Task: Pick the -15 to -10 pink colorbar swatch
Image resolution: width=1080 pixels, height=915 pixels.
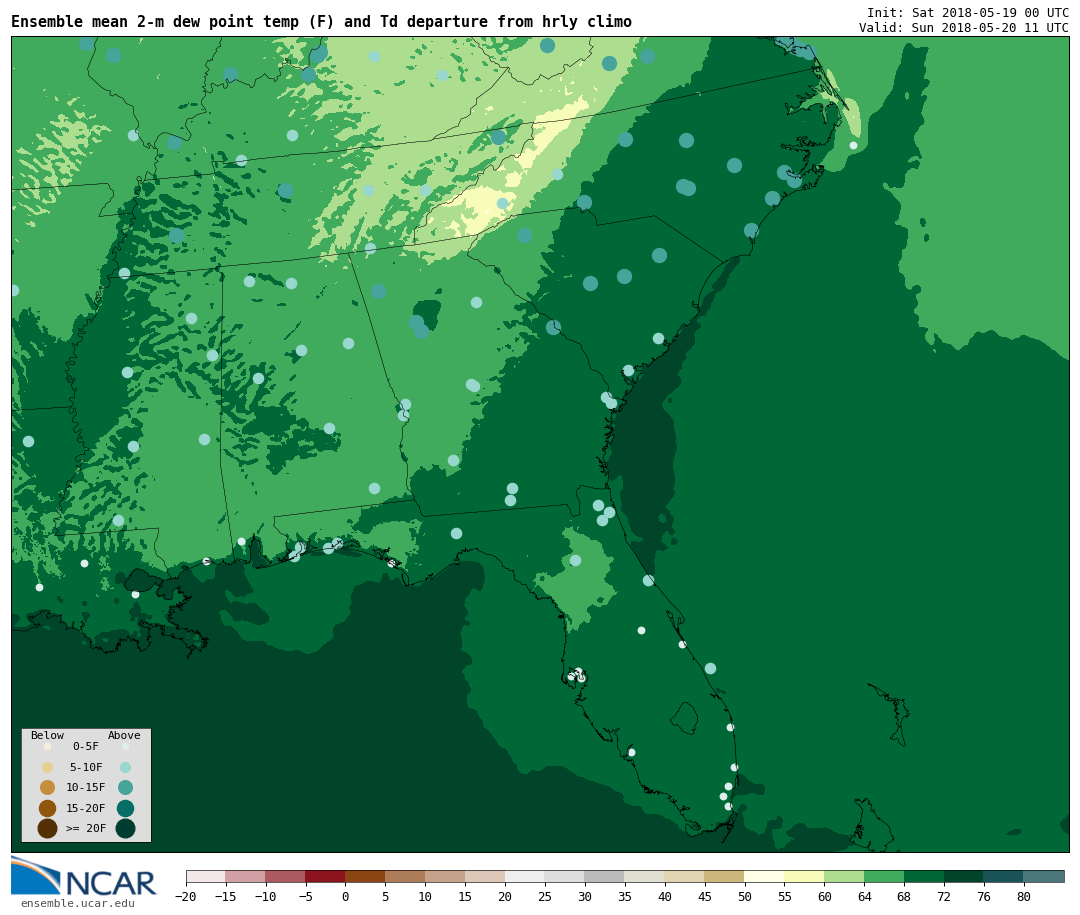Action: pos(246,876)
